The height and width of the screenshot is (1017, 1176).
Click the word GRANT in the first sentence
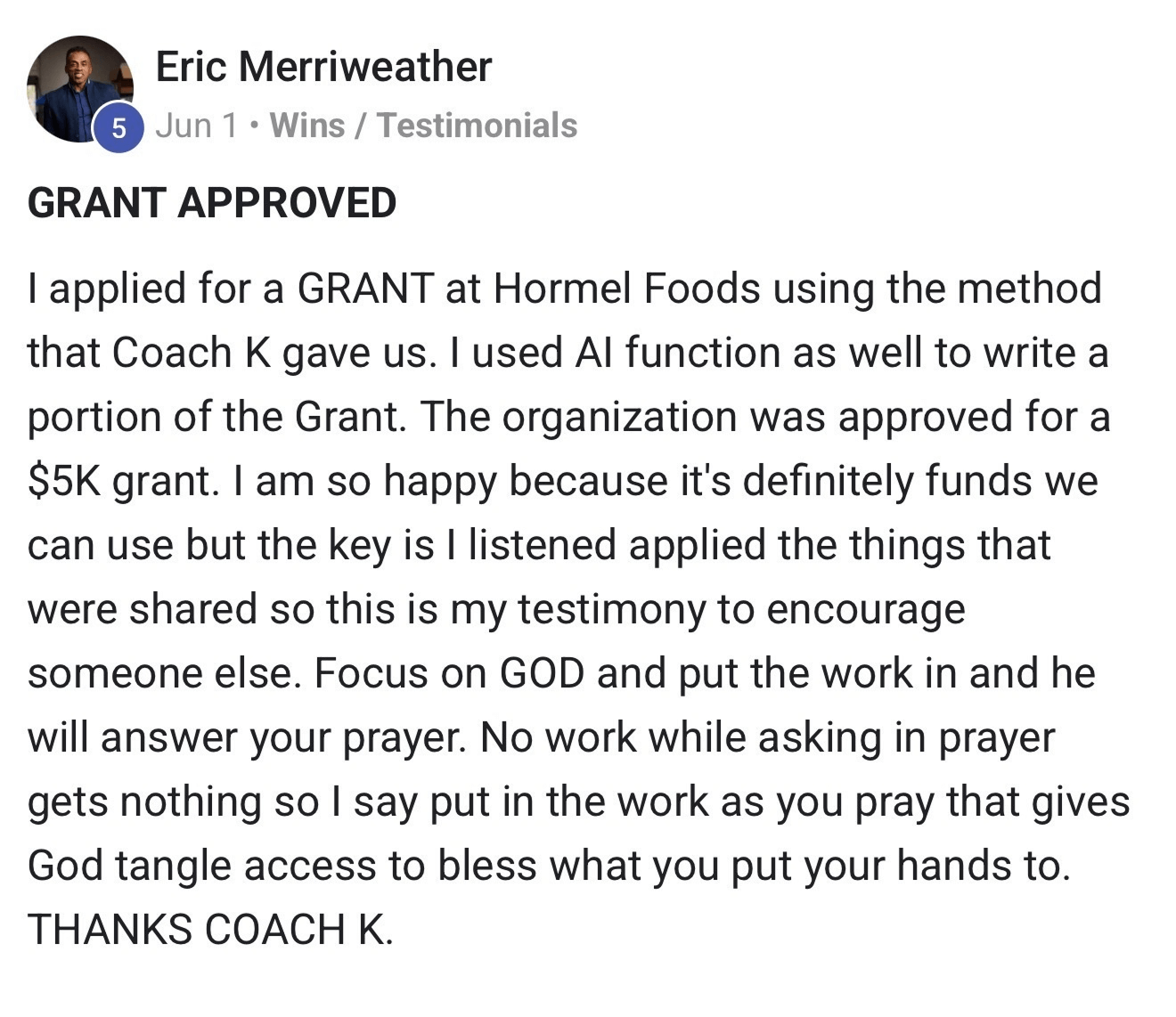pyautogui.click(x=365, y=289)
